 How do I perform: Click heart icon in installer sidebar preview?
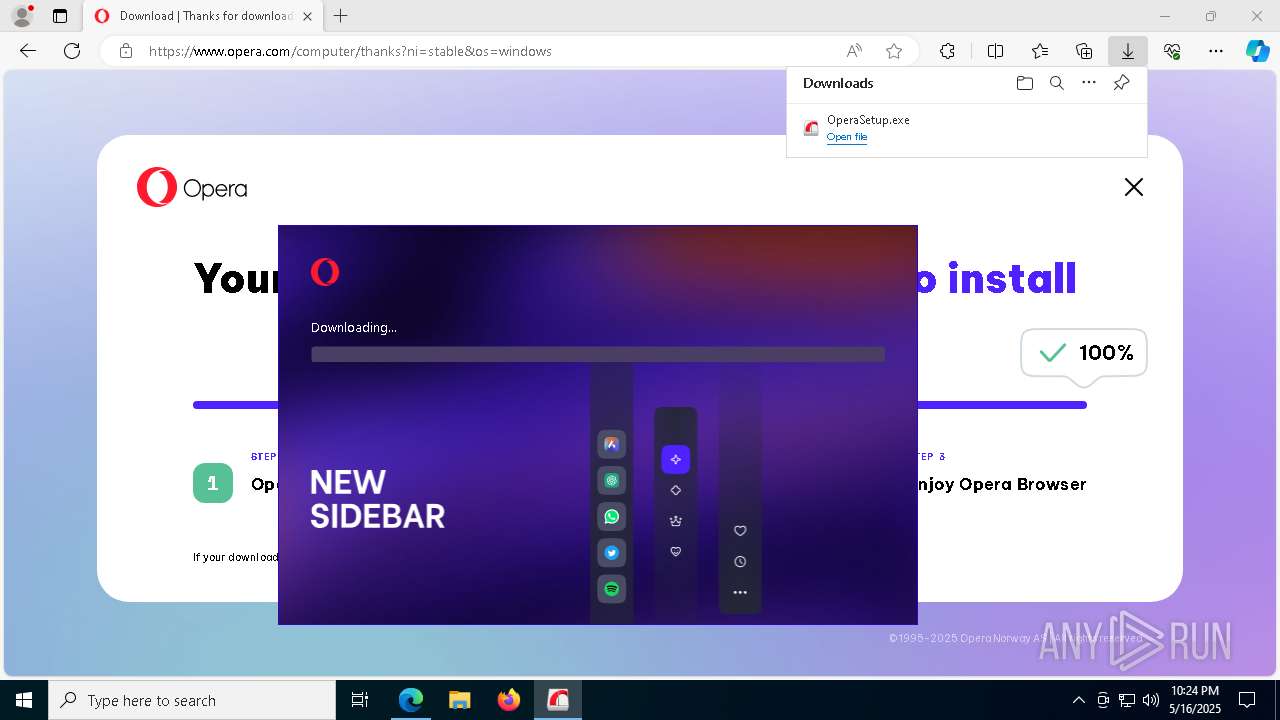(x=740, y=531)
